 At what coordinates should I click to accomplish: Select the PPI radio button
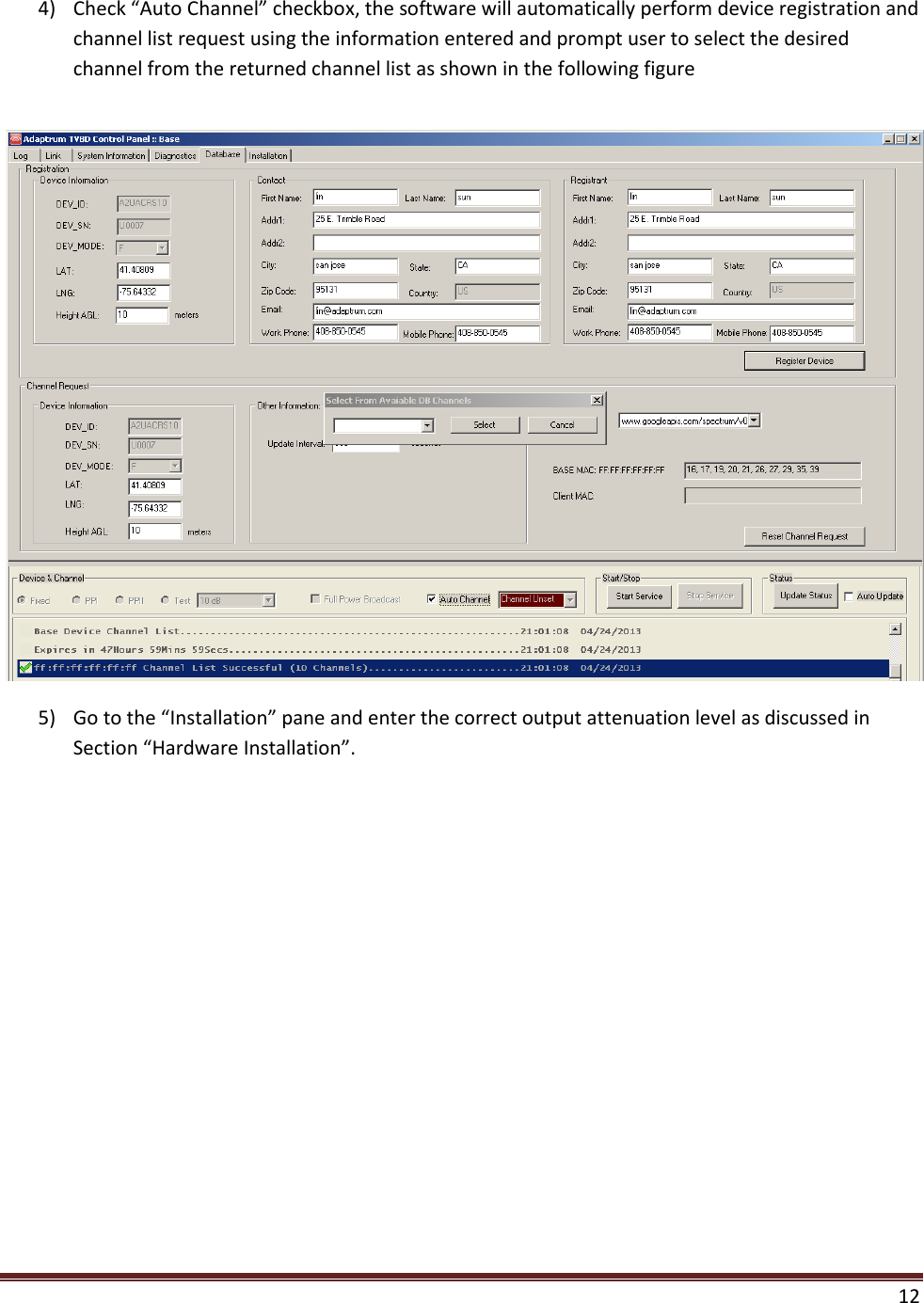click(x=119, y=600)
